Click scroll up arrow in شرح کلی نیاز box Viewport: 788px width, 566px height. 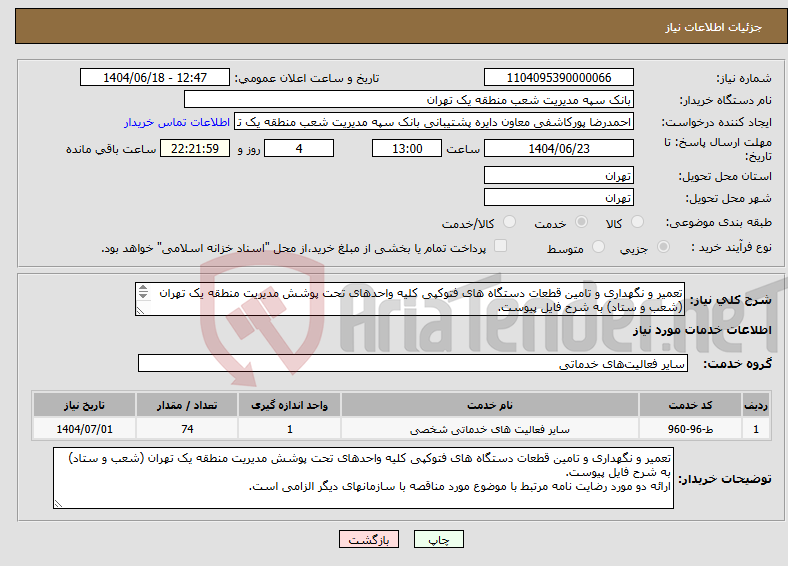[x=143, y=288]
